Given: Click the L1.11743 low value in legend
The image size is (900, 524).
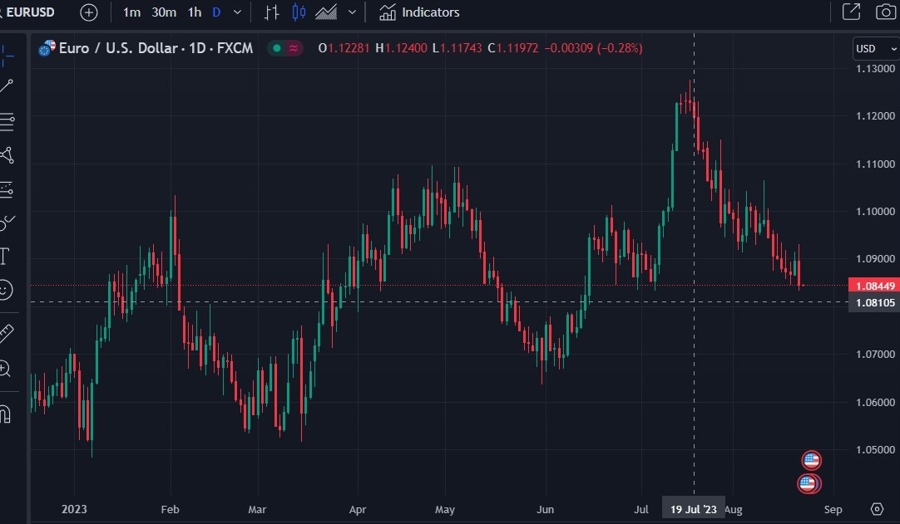Looking at the screenshot, I should pyautogui.click(x=457, y=48).
